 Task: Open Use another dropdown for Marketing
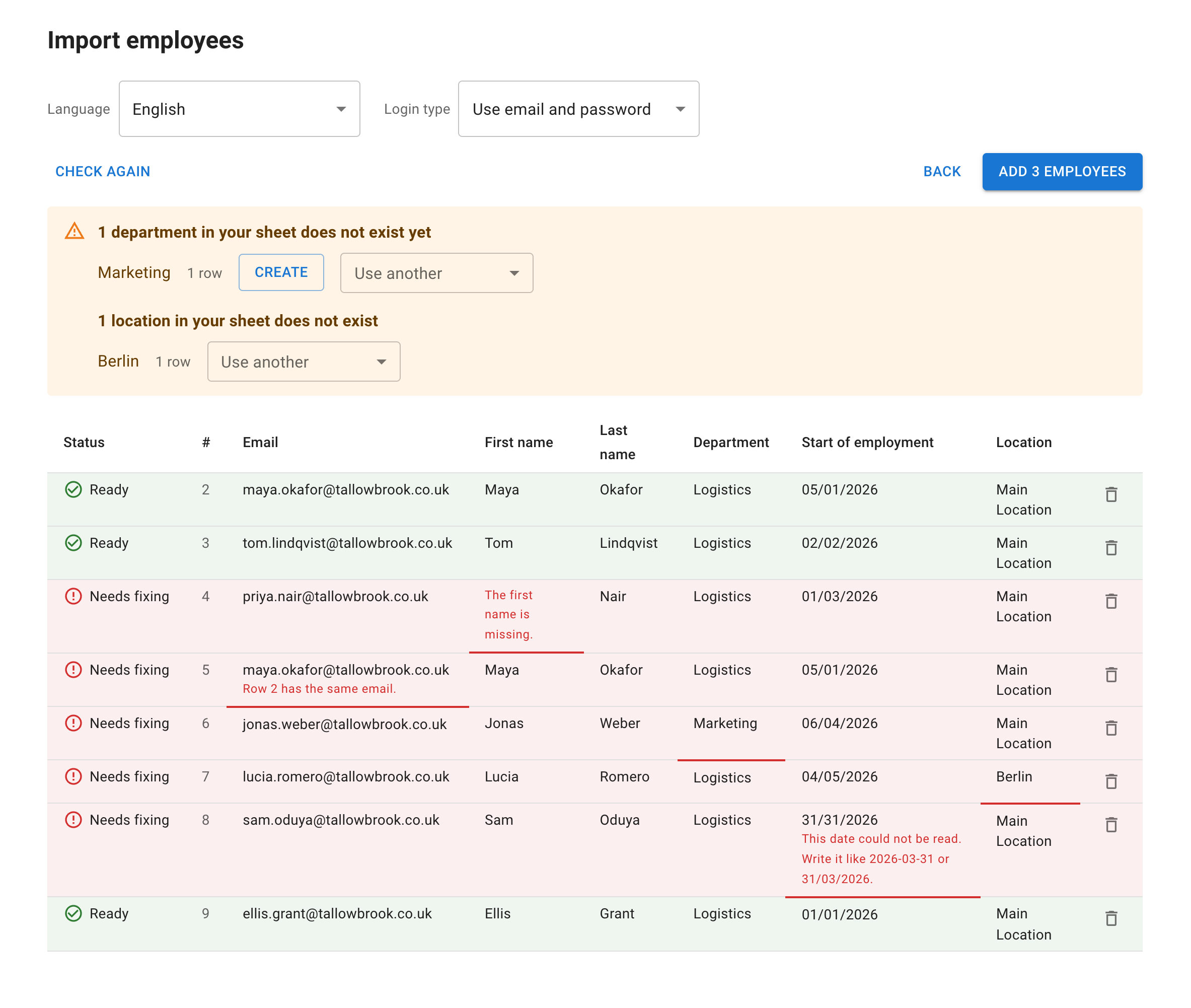click(436, 273)
